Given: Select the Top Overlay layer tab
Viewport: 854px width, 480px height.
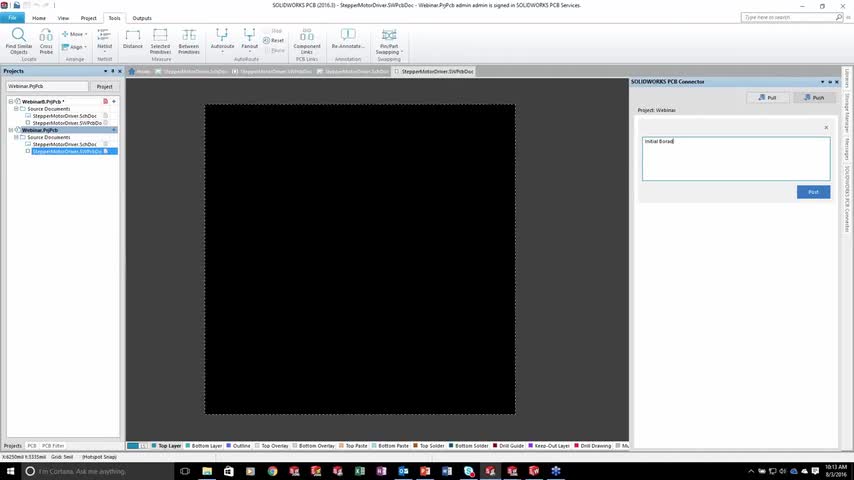Looking at the screenshot, I should 272,446.
